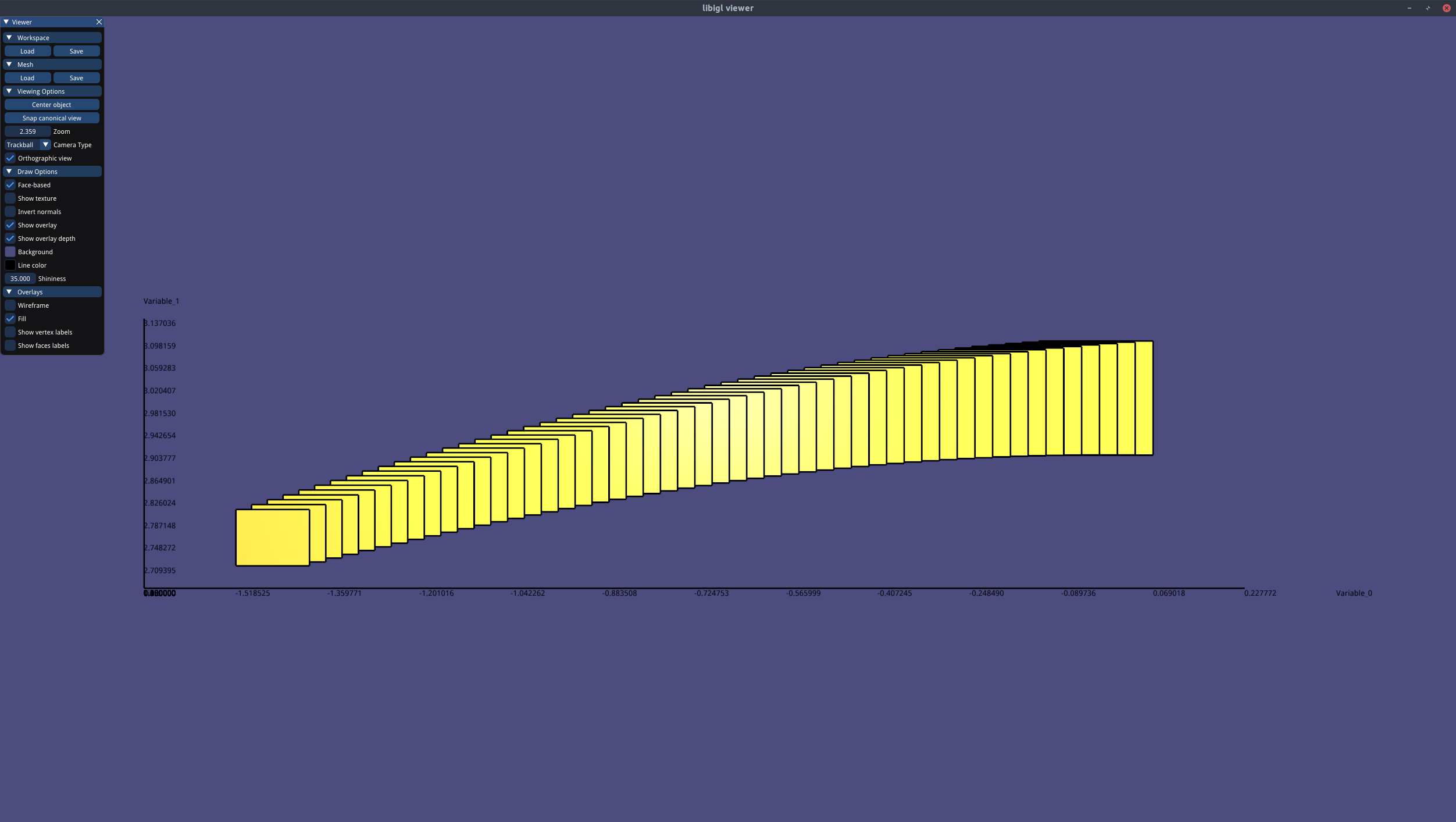
Task: Collapse the Viewing Options section
Action: [9, 91]
